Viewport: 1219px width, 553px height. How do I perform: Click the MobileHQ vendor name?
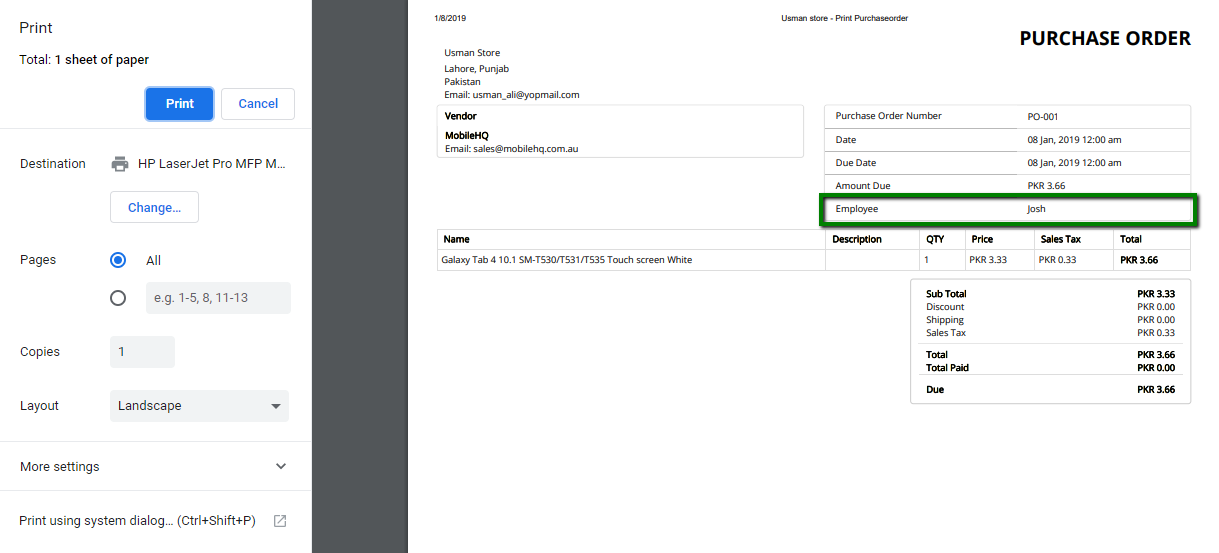click(x=467, y=135)
